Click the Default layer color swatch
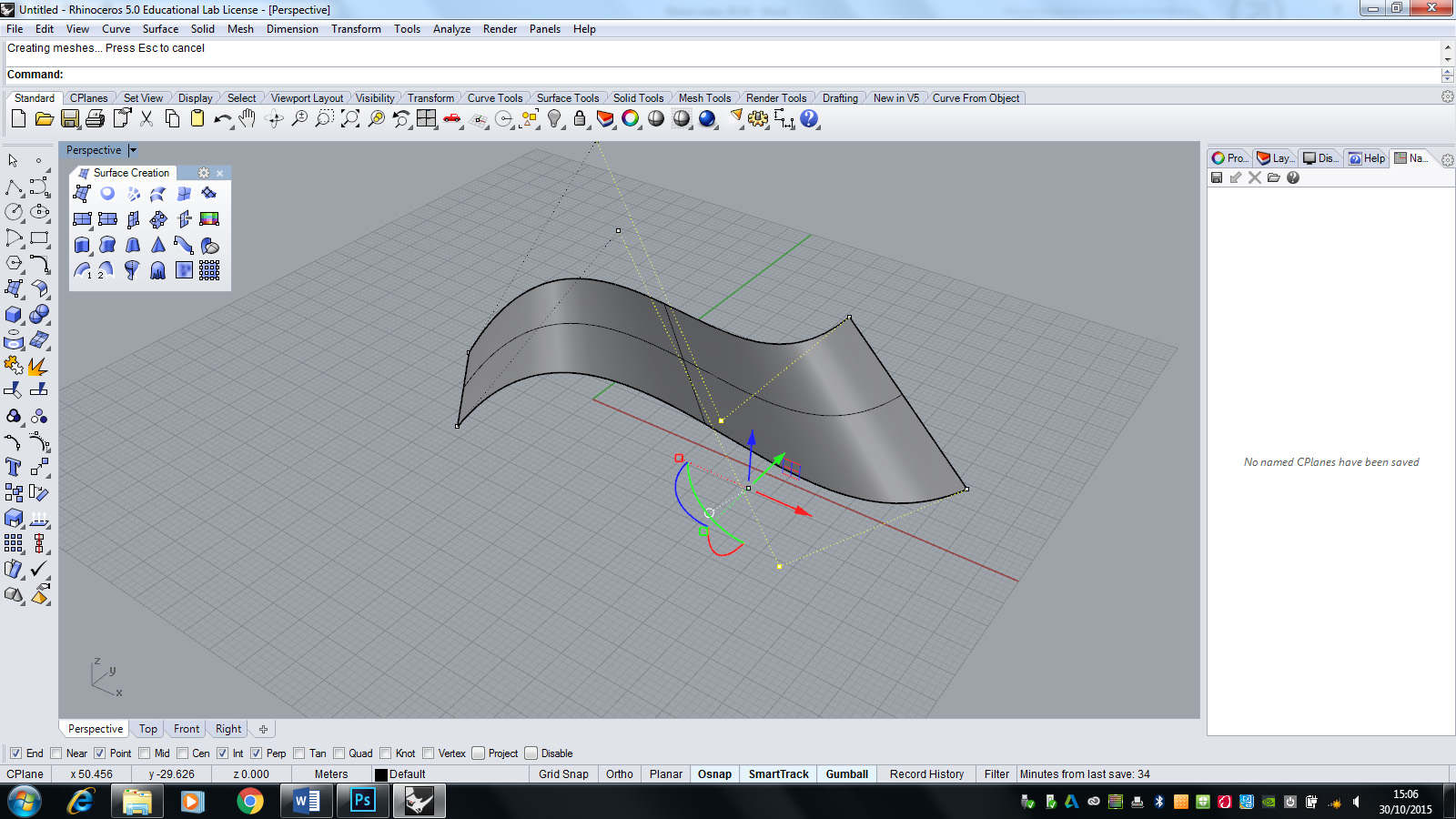 coord(381,775)
